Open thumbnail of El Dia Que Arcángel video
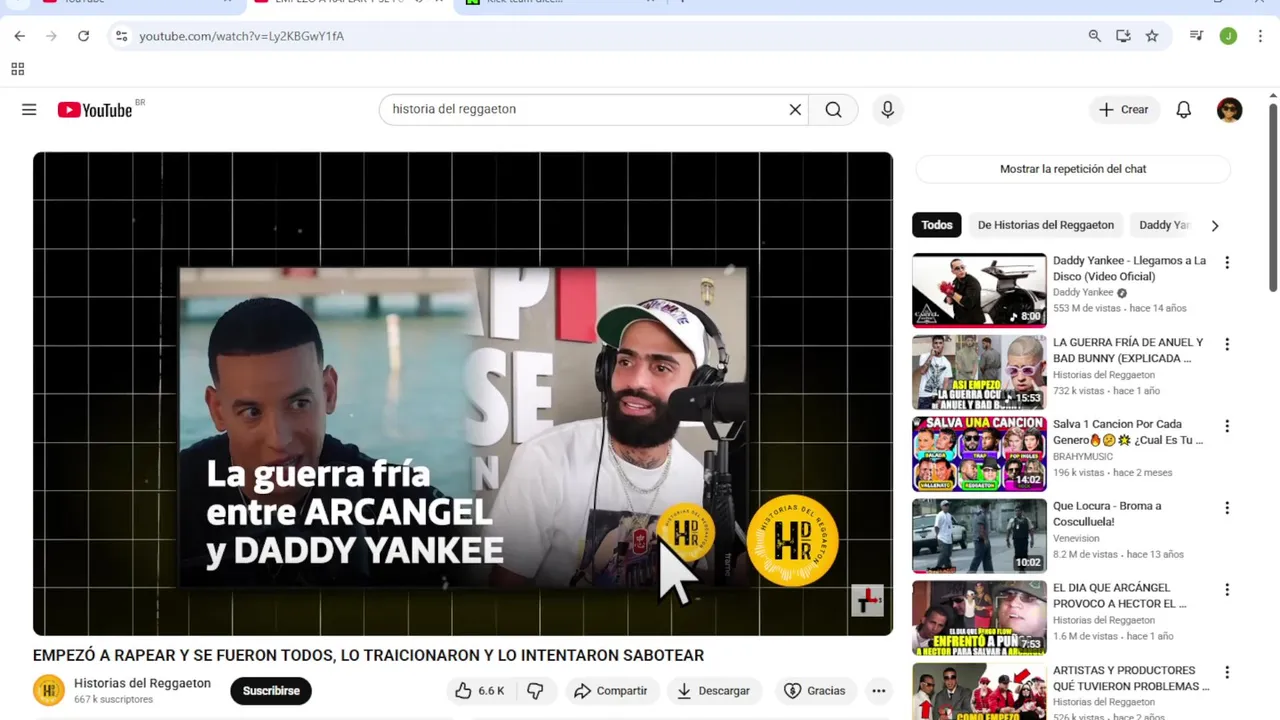 (979, 618)
